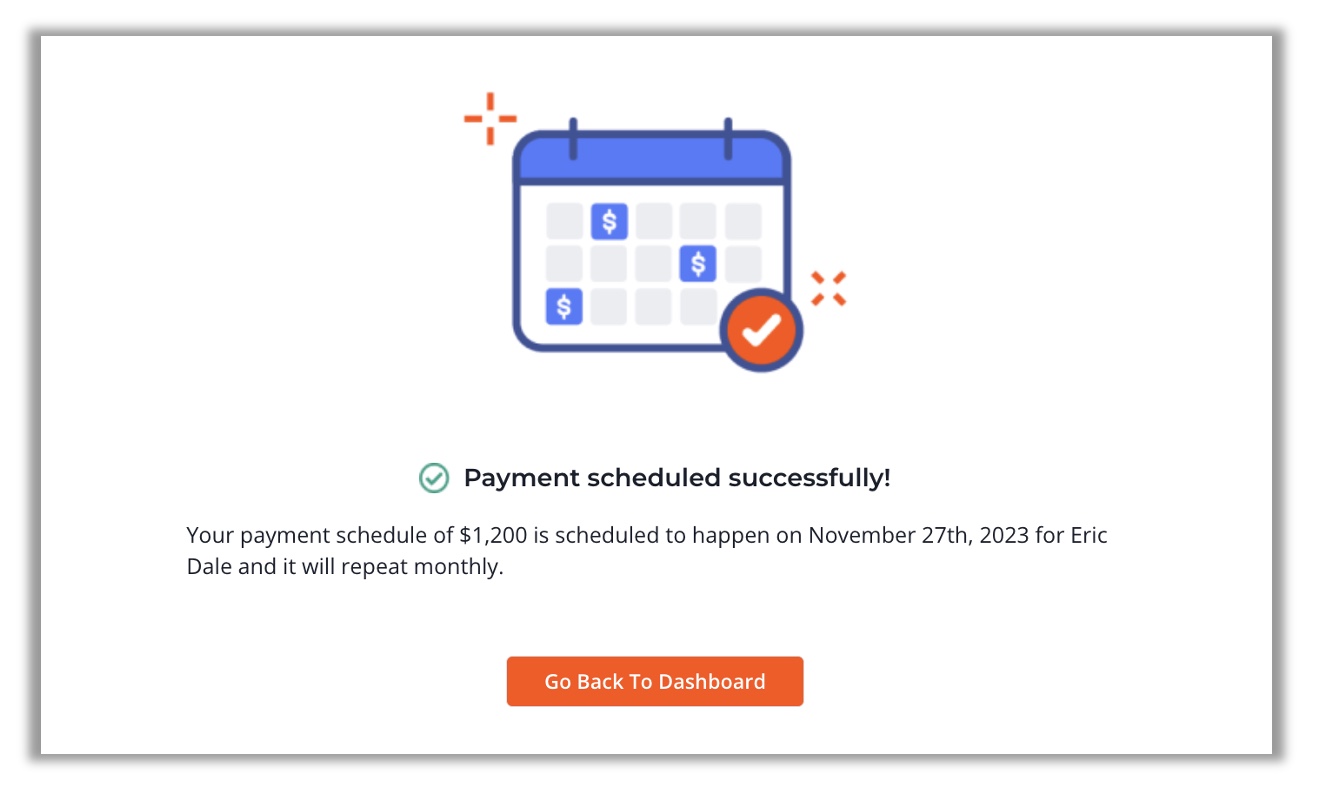Click the "Payment scheduled successfully!" heading
The height and width of the screenshot is (796, 1322).
coord(677,478)
